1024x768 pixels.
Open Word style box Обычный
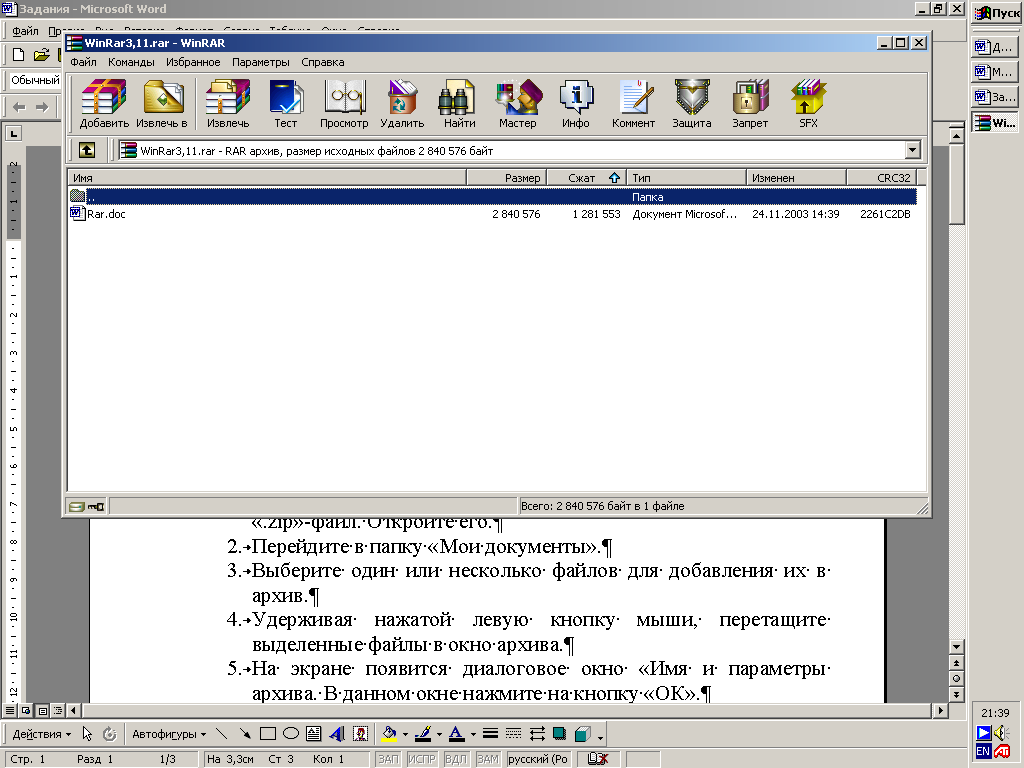pyautogui.click(x=35, y=80)
